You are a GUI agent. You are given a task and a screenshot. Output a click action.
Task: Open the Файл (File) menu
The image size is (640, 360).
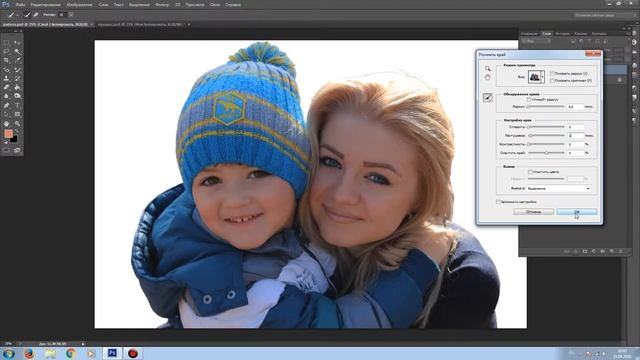(x=20, y=5)
